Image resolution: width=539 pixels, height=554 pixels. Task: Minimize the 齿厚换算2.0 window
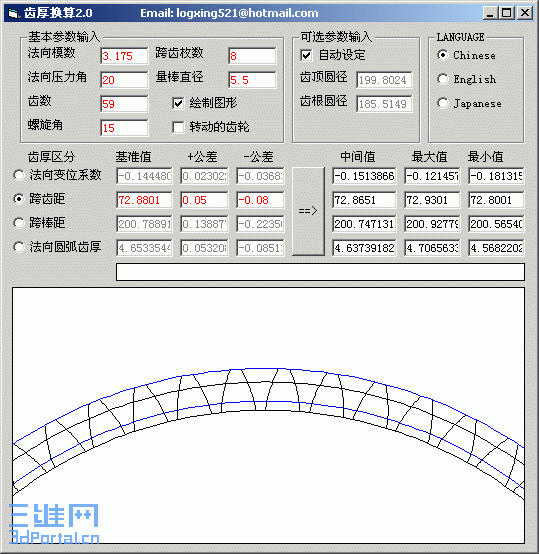click(x=490, y=13)
